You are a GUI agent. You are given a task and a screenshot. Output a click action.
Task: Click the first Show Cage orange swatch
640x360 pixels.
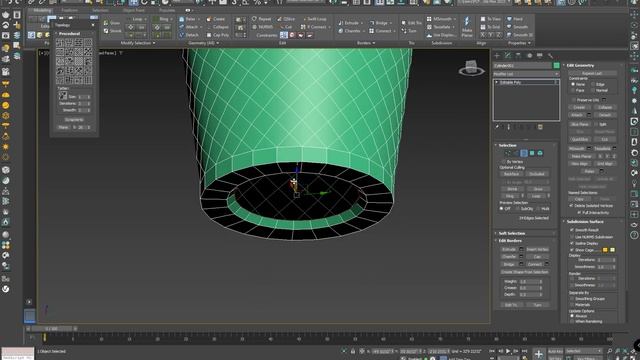coord(605,250)
